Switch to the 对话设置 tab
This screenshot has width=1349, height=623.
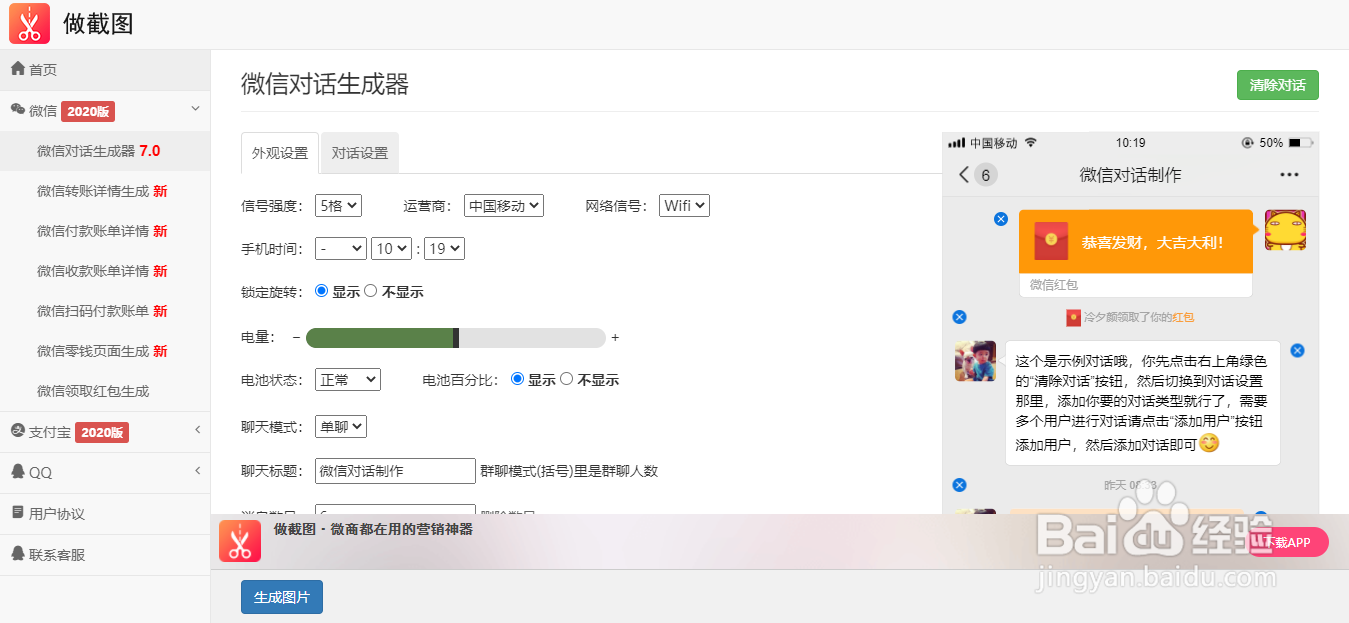(x=359, y=152)
